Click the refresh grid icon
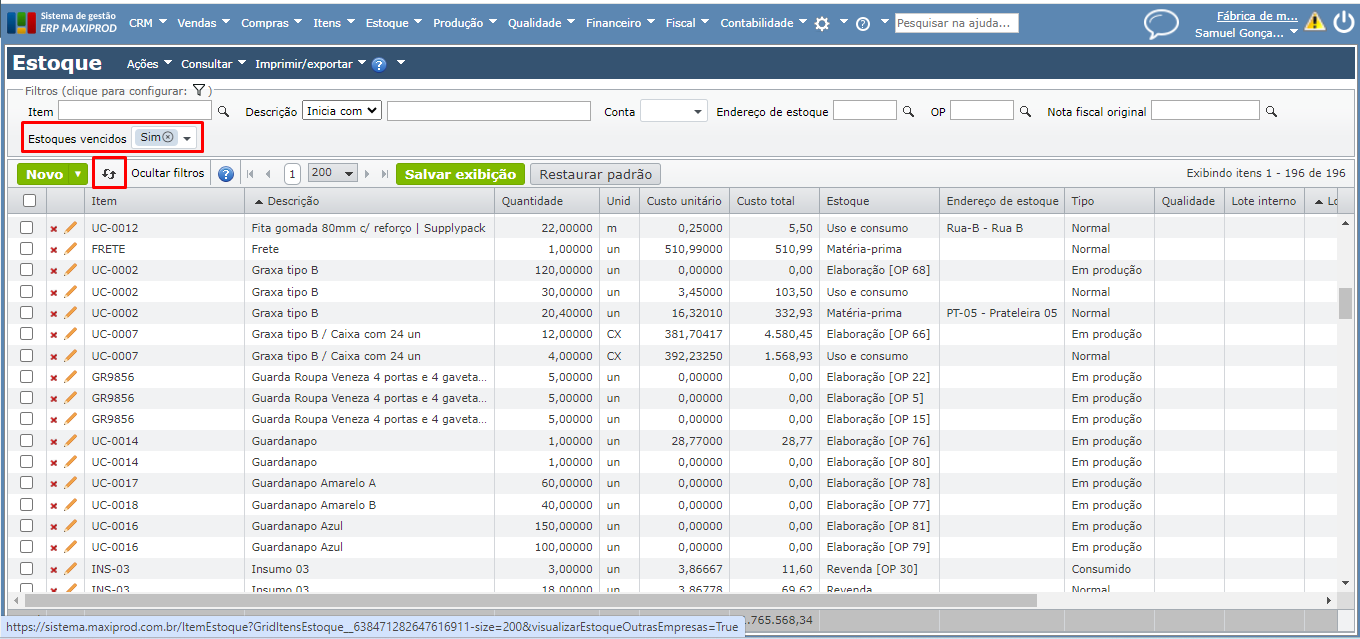Viewport: 1360px width, 639px height. pos(109,174)
